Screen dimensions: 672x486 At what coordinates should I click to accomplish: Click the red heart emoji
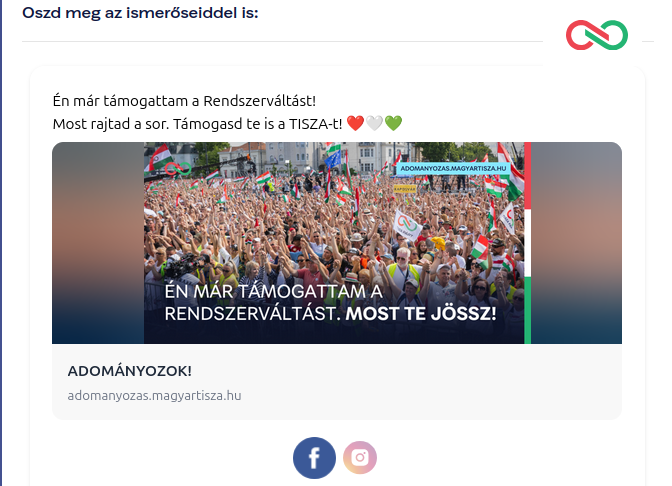point(355,123)
